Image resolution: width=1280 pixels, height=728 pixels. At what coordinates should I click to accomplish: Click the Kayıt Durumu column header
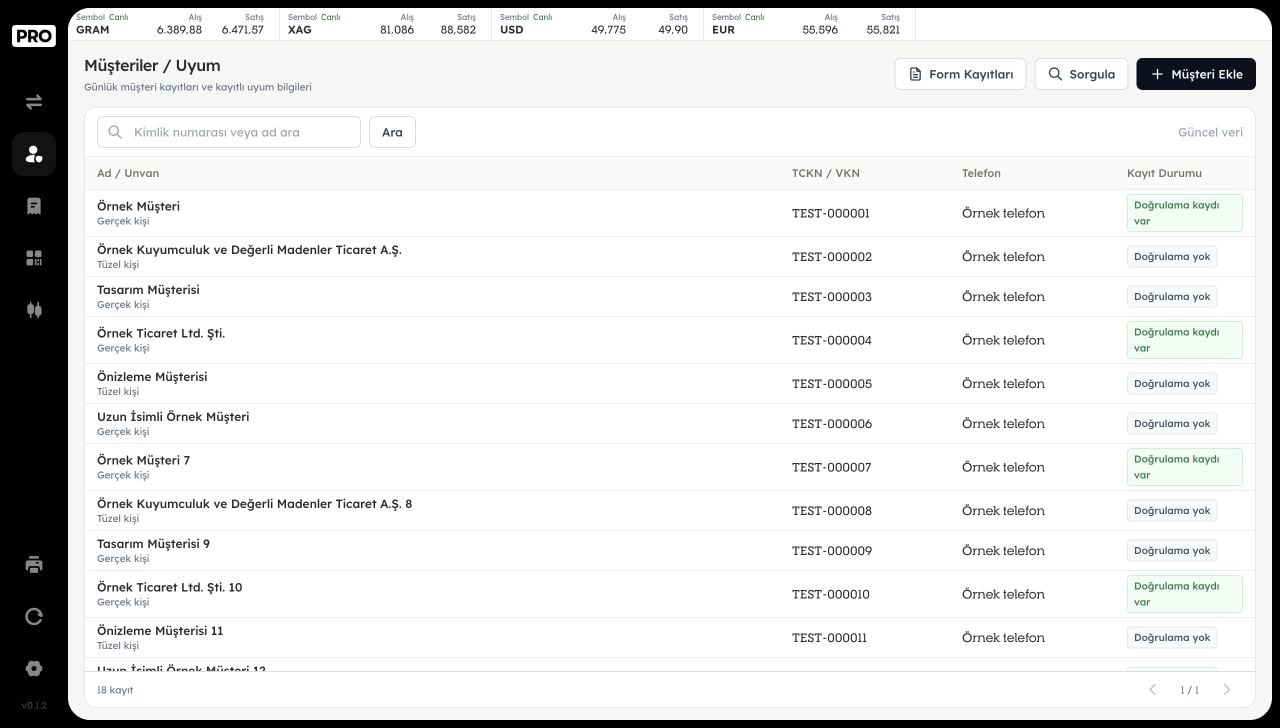click(1164, 173)
